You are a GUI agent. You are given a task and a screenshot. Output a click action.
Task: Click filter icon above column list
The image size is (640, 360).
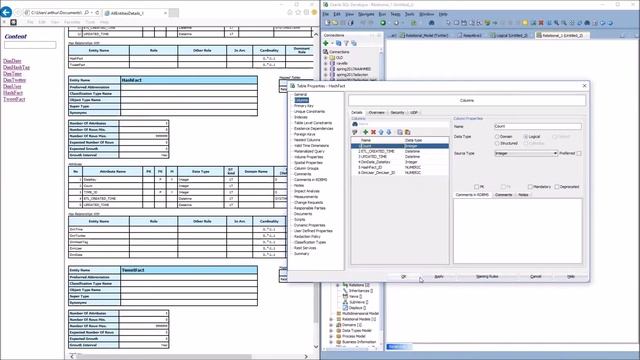pos(355,132)
